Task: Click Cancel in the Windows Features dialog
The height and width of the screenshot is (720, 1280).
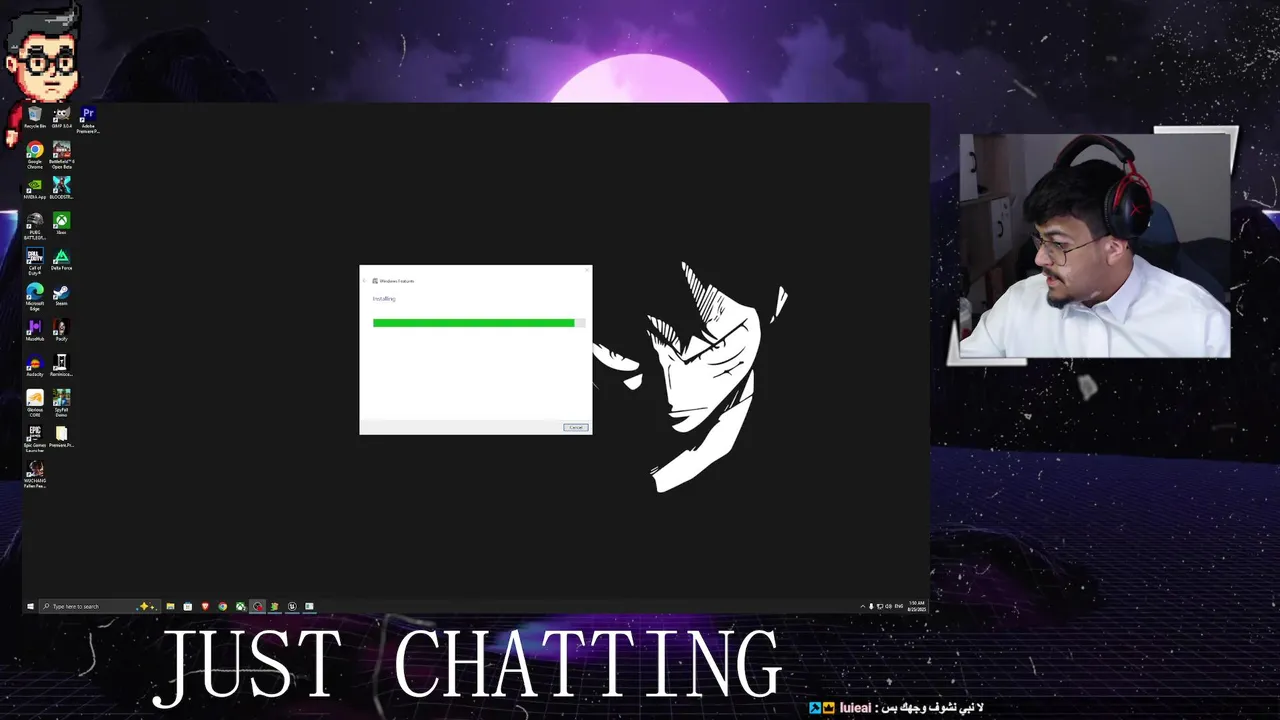Action: (575, 427)
